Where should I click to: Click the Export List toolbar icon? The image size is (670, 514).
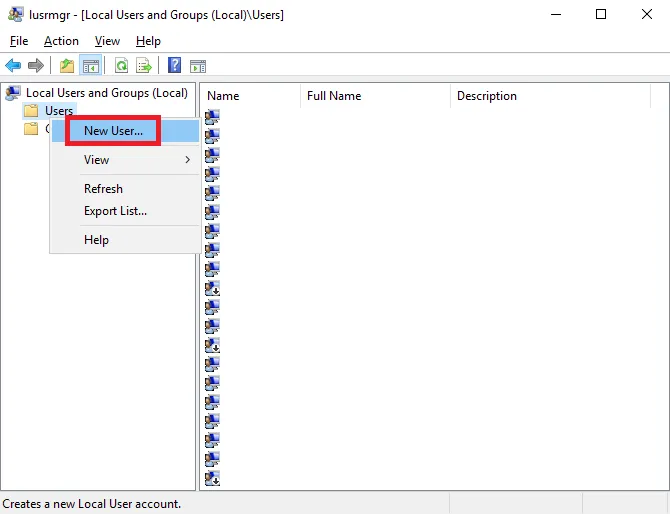144,66
